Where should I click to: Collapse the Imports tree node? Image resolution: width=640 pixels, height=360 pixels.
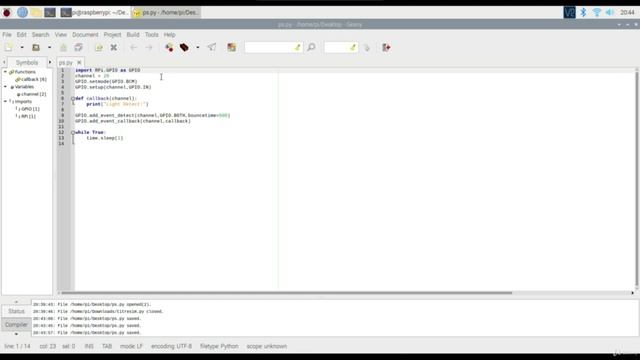(x=5, y=101)
